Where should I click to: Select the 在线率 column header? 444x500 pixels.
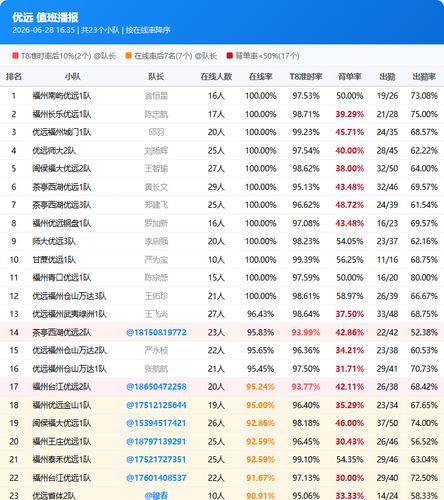(x=261, y=77)
